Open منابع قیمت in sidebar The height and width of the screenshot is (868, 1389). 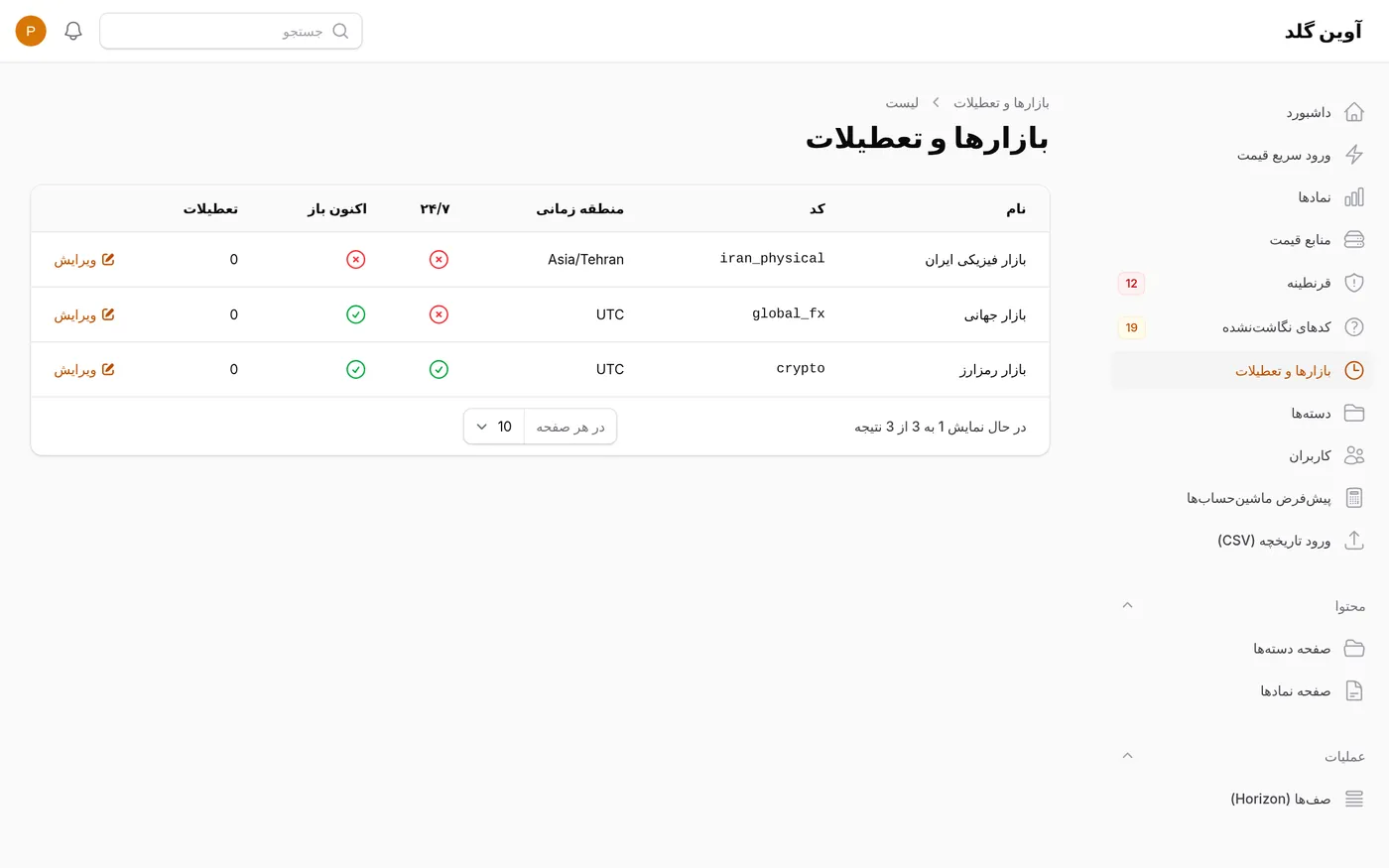(x=1242, y=240)
